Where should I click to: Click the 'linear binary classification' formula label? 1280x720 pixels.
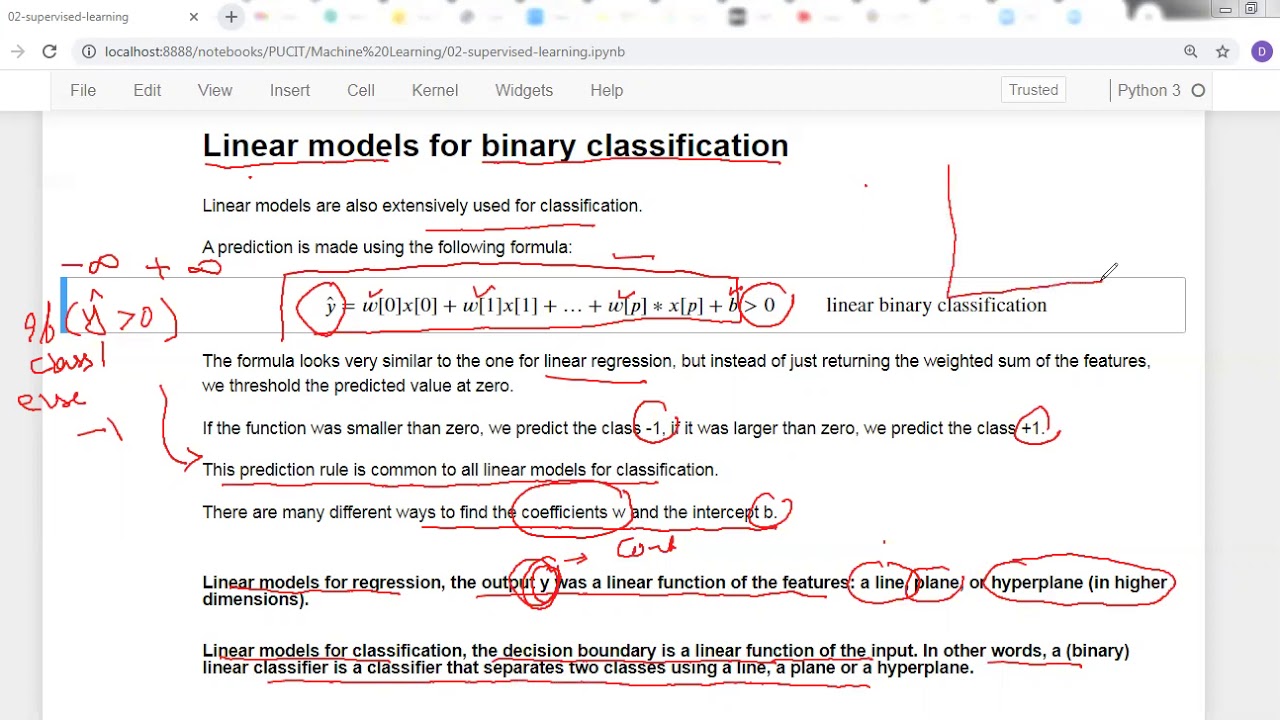point(936,305)
